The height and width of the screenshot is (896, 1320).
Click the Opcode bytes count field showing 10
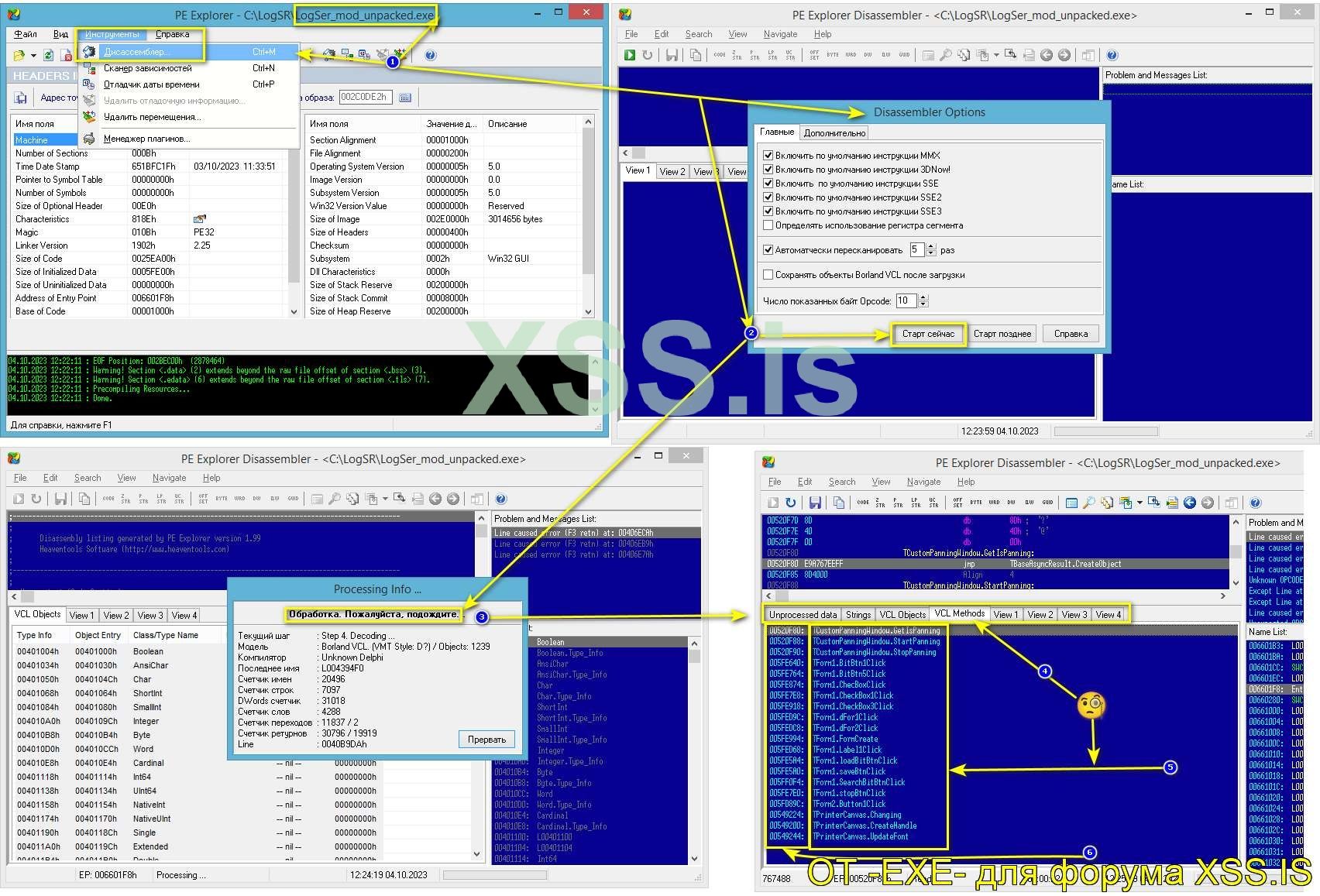pyautogui.click(x=906, y=300)
